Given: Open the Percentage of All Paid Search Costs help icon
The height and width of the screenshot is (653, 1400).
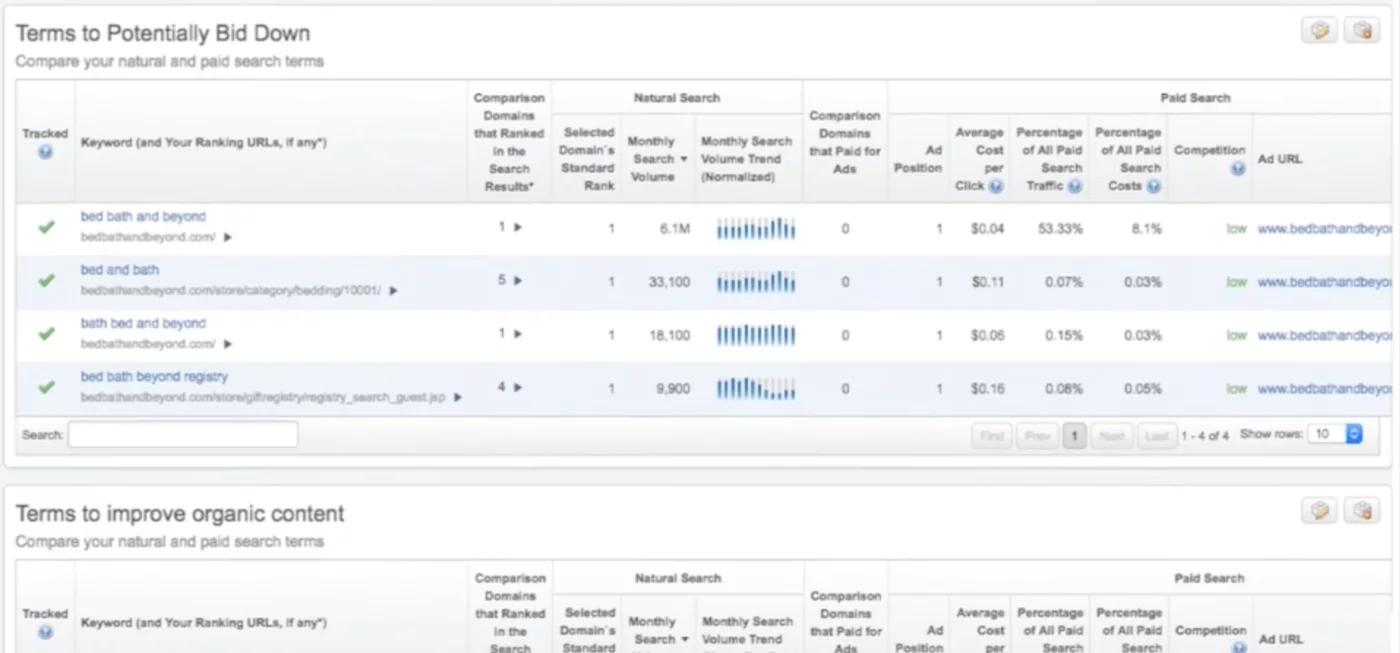Looking at the screenshot, I should click(1154, 186).
